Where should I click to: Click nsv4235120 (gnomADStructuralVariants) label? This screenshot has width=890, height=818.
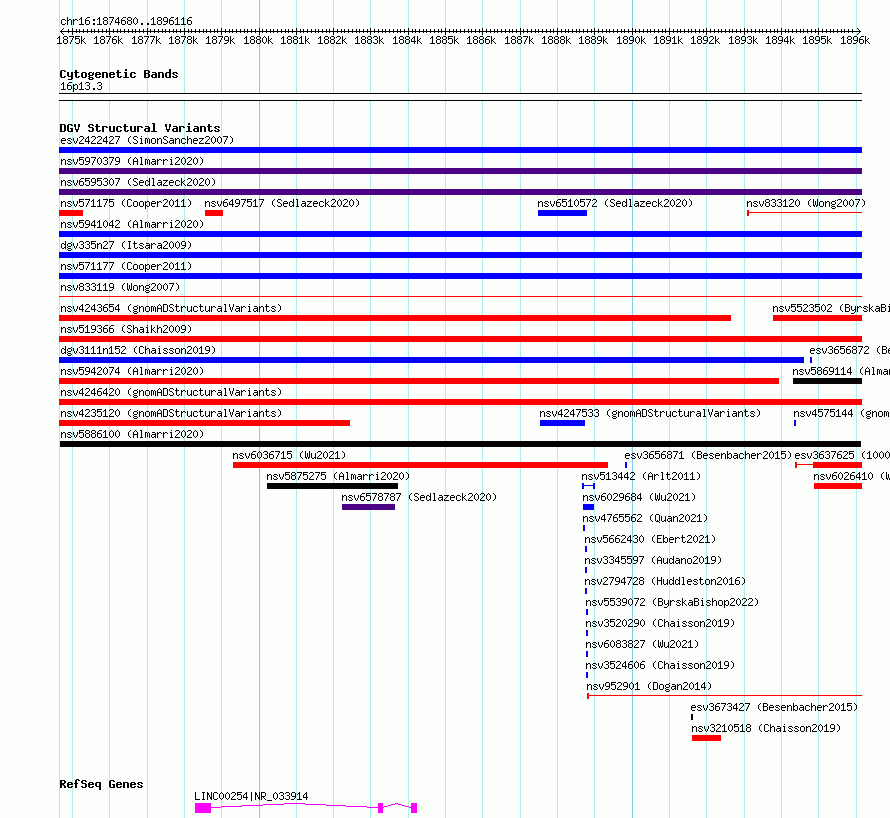click(171, 413)
